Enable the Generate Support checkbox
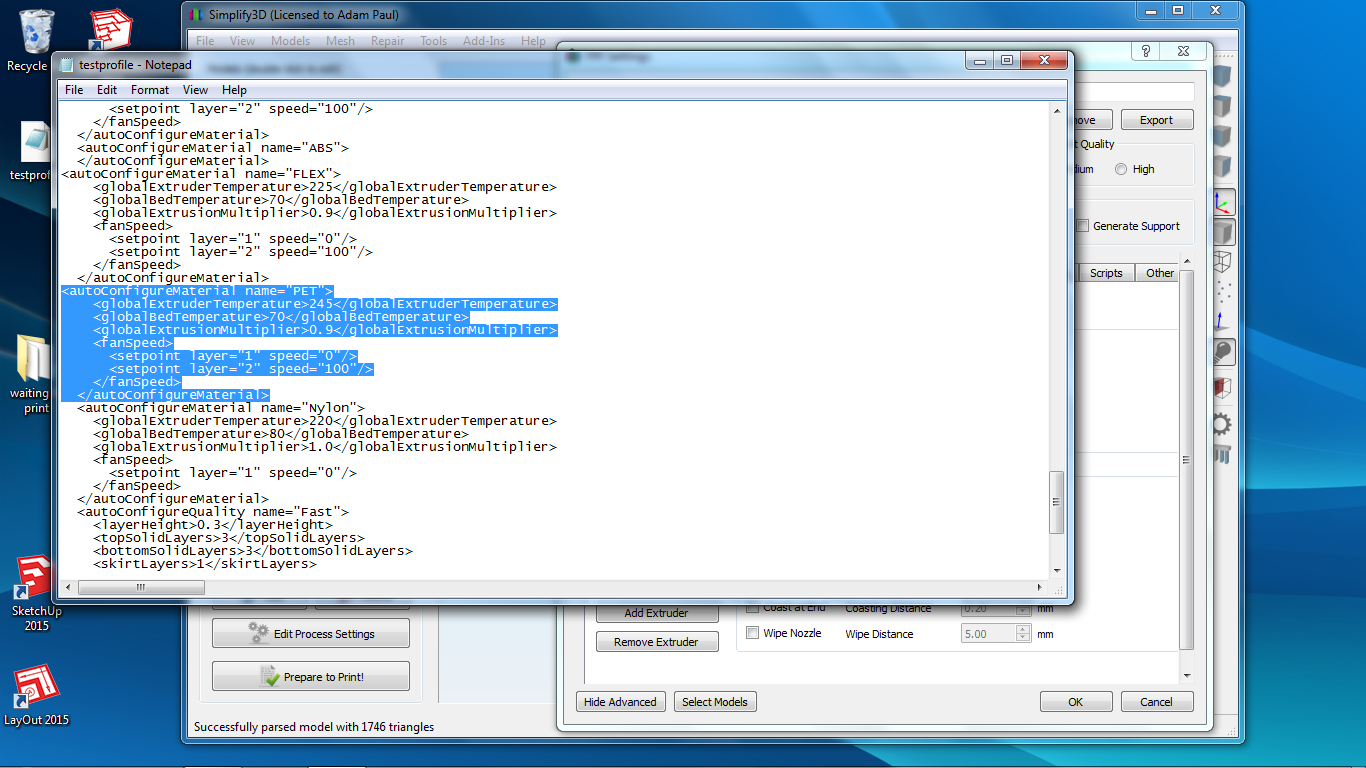The width and height of the screenshot is (1366, 768). tap(1083, 226)
